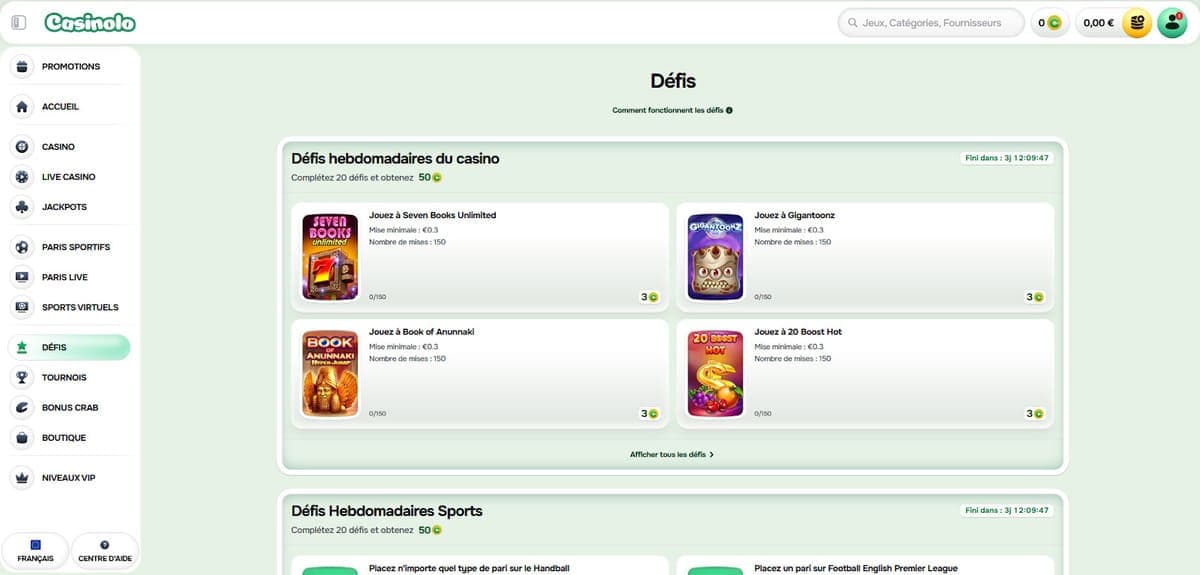Open Paris Live icon in sidebar
This screenshot has width=1200, height=575.
pos(22,277)
